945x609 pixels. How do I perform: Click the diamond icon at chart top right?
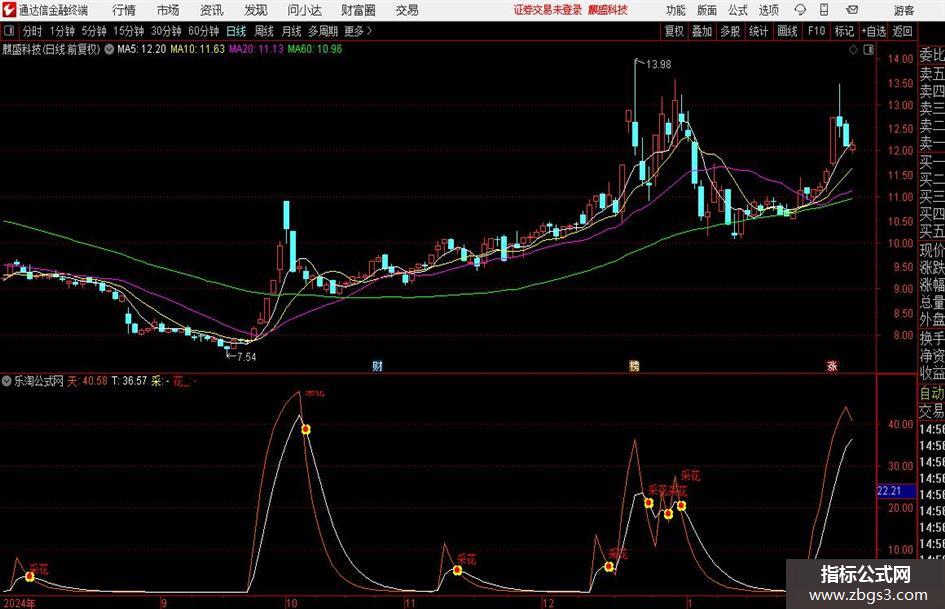click(x=853, y=50)
